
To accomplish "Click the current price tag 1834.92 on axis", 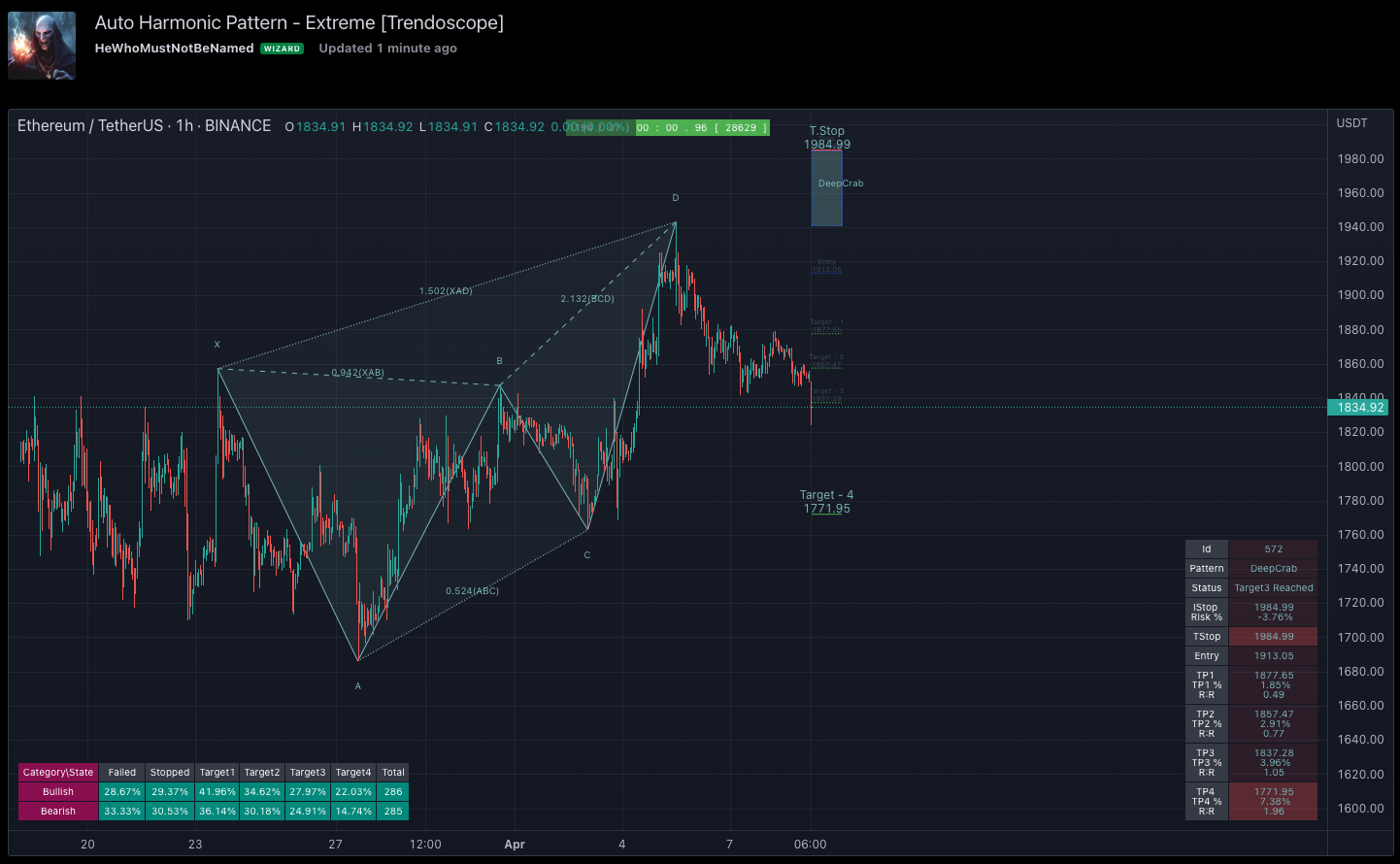I will [1357, 407].
